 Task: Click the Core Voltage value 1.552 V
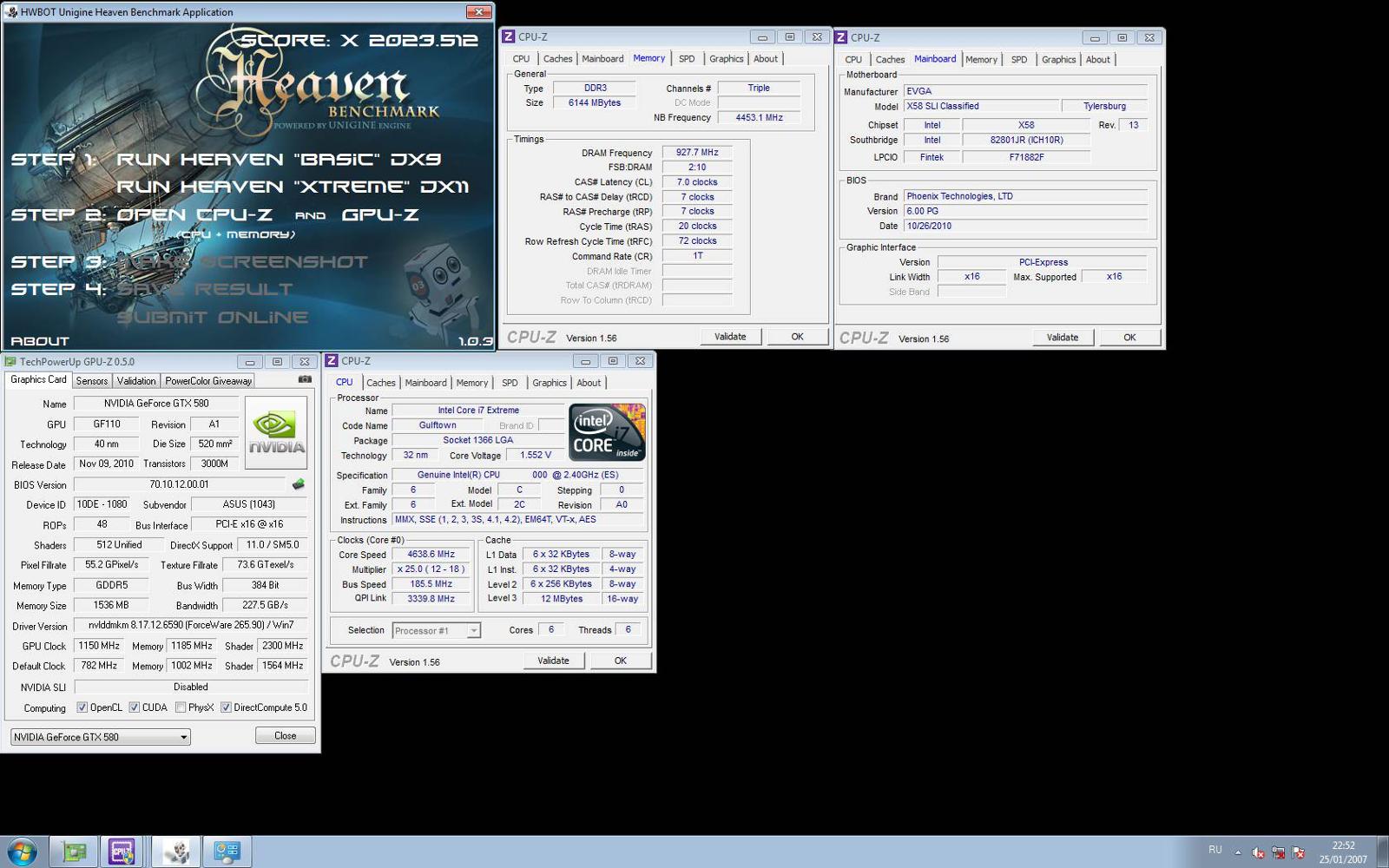tap(536, 455)
